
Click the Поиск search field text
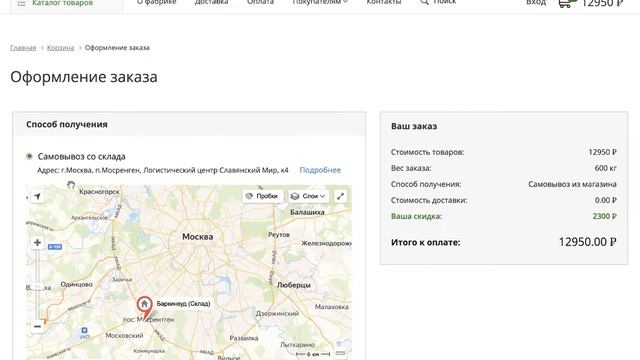tap(444, 2)
